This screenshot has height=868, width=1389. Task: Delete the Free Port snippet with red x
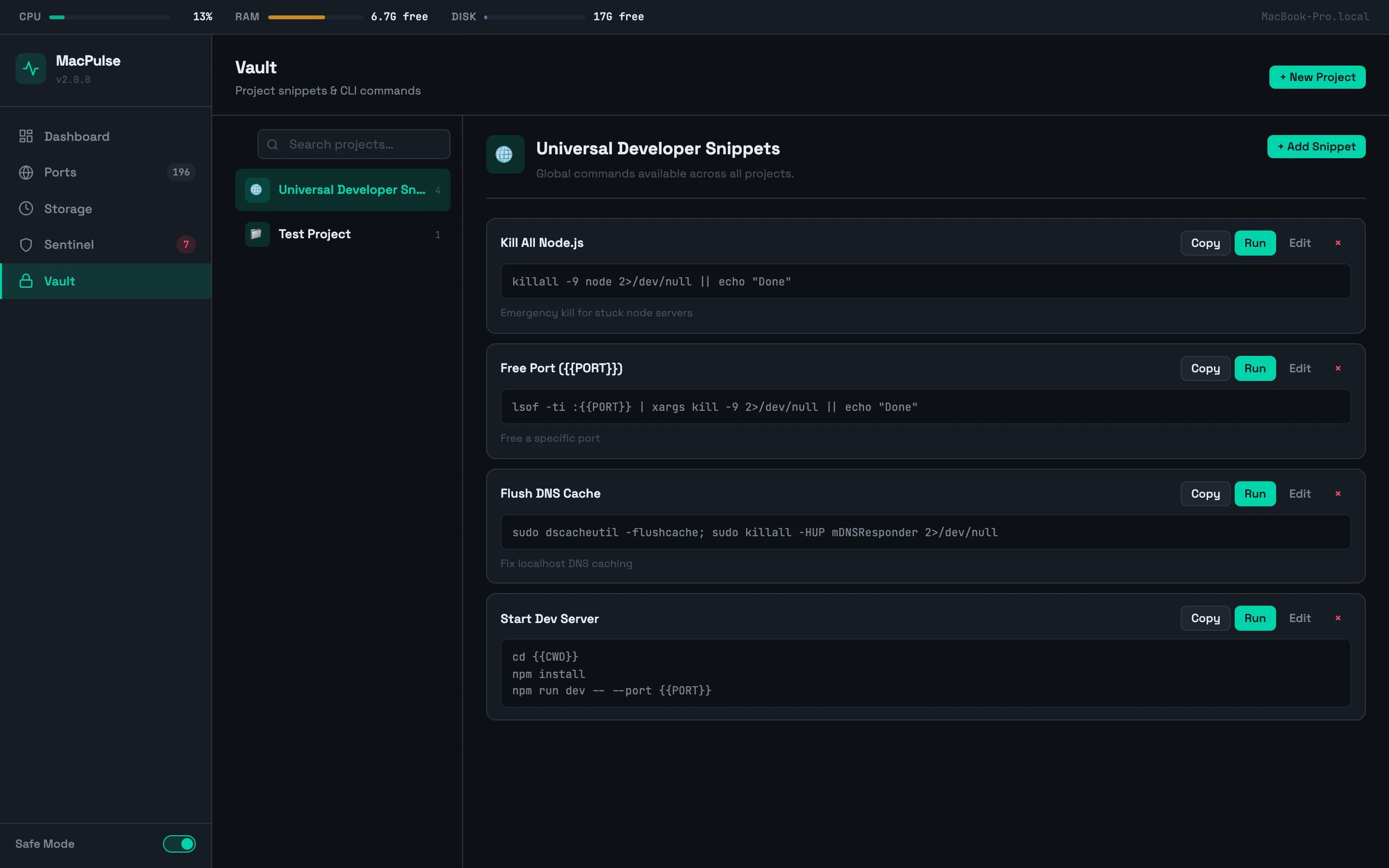click(x=1338, y=368)
